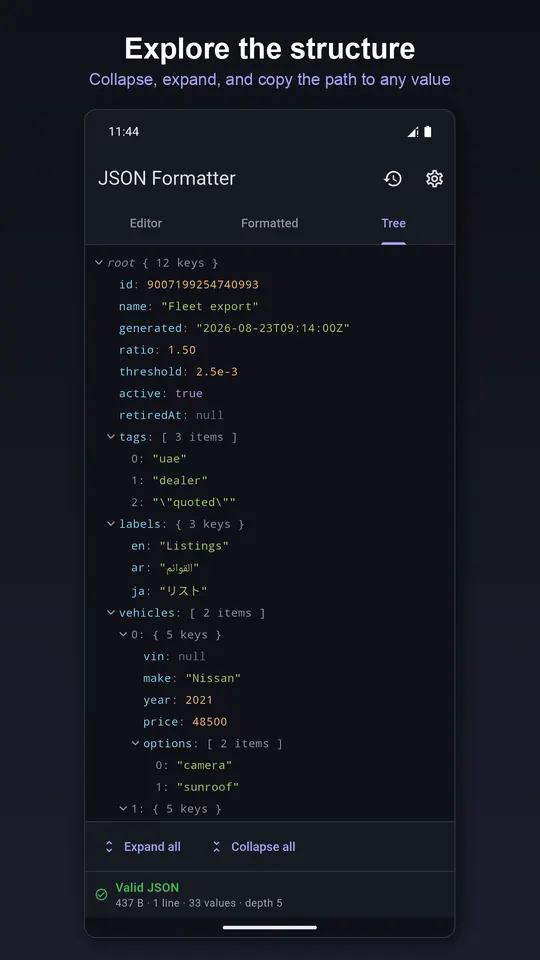540x960 pixels.
Task: Collapse the root node chevron
Action: click(99, 263)
